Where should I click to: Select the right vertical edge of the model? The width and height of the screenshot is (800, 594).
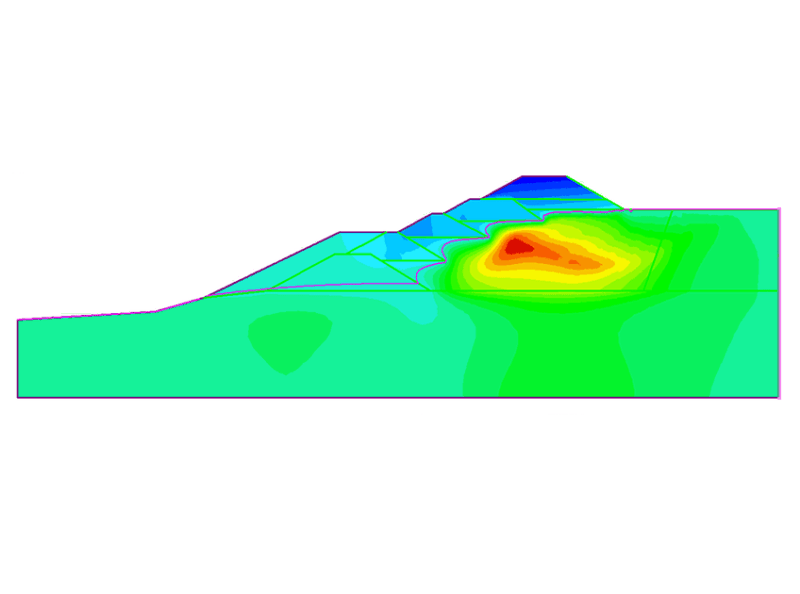pyautogui.click(x=778, y=300)
